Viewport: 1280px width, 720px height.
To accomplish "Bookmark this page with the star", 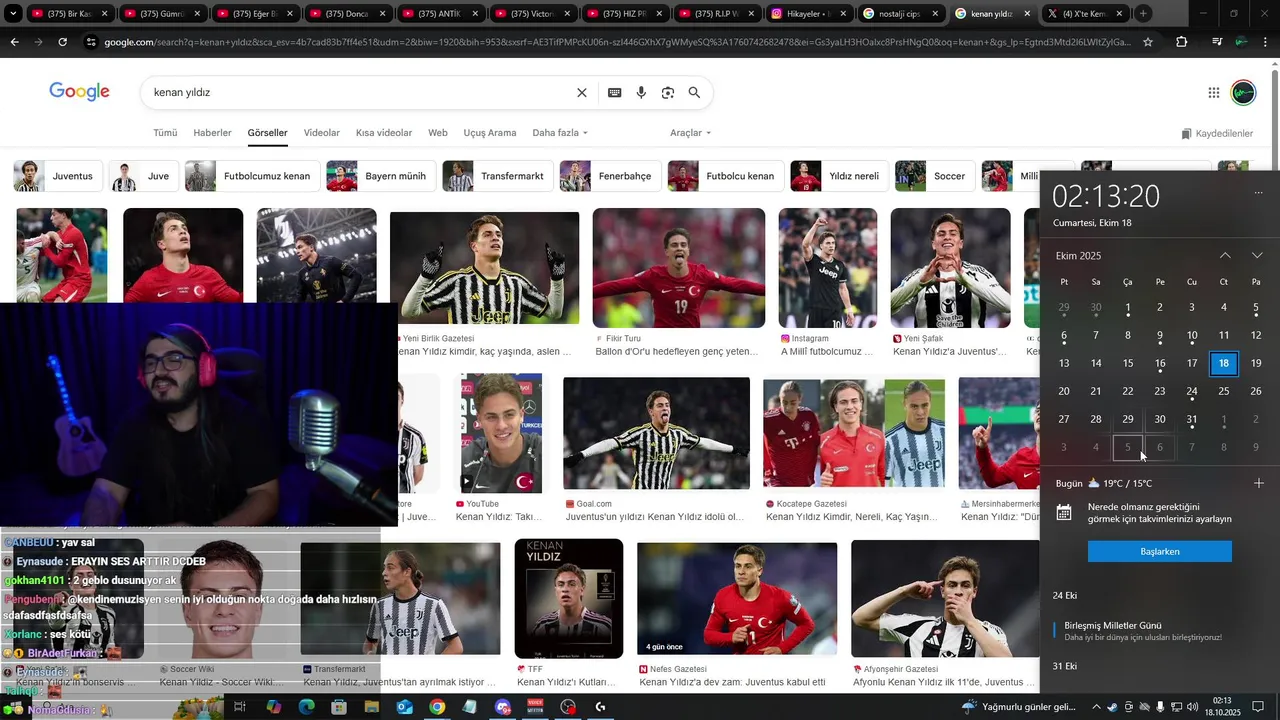I will click(x=1148, y=42).
